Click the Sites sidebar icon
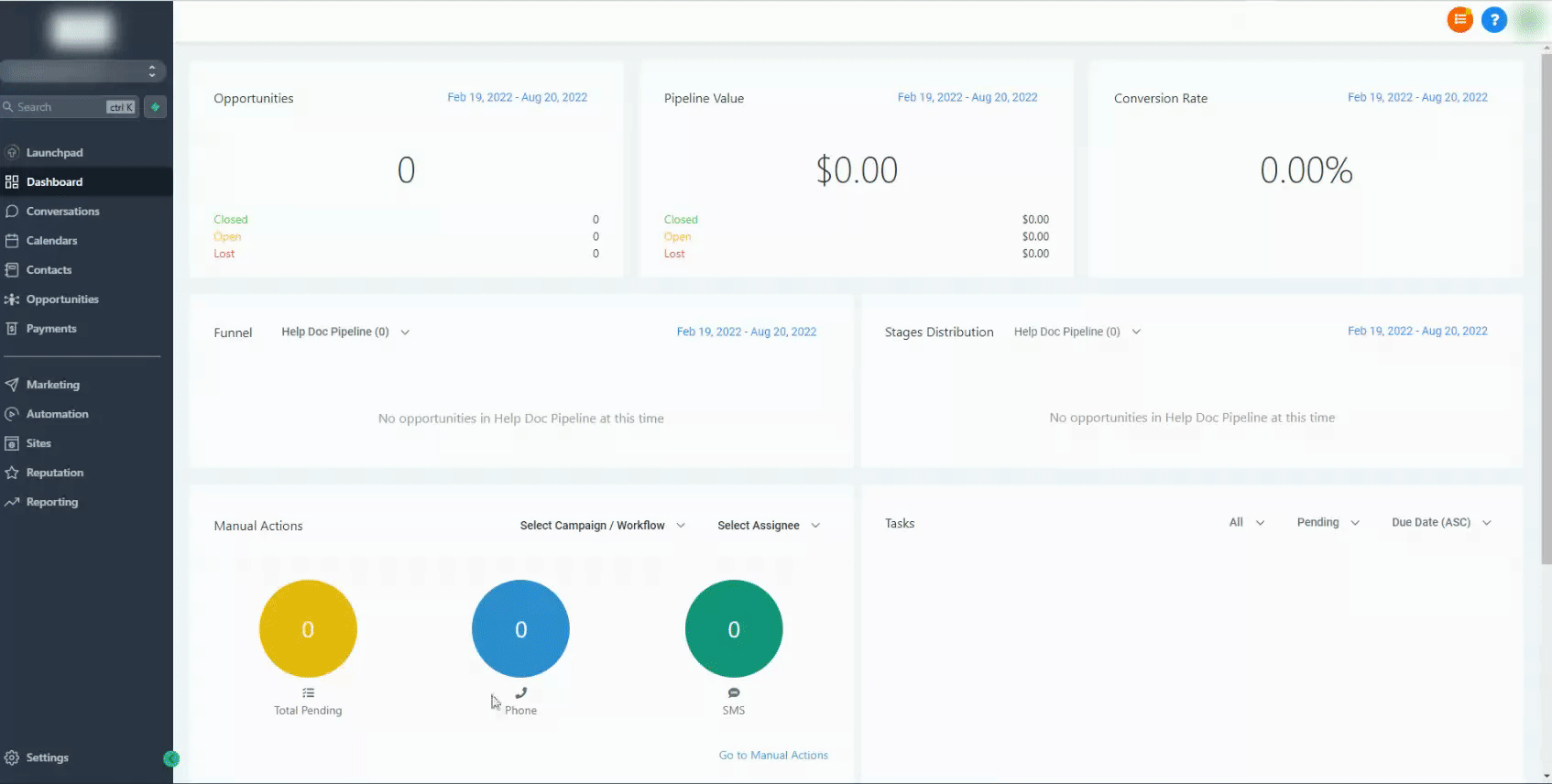The height and width of the screenshot is (784, 1552). tap(12, 443)
